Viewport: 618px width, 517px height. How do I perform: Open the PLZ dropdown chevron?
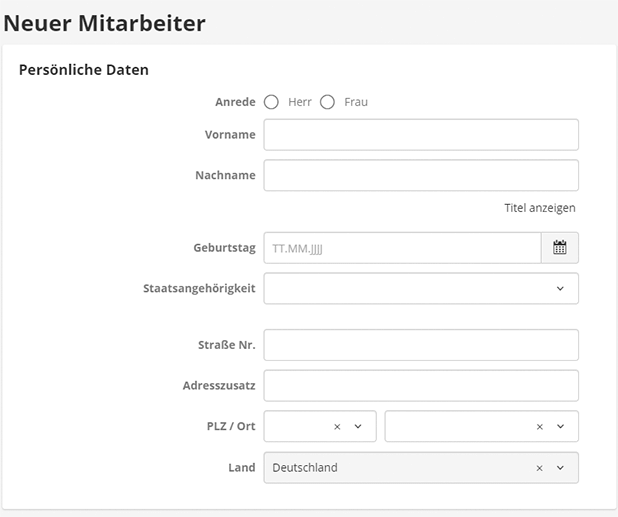point(358,426)
